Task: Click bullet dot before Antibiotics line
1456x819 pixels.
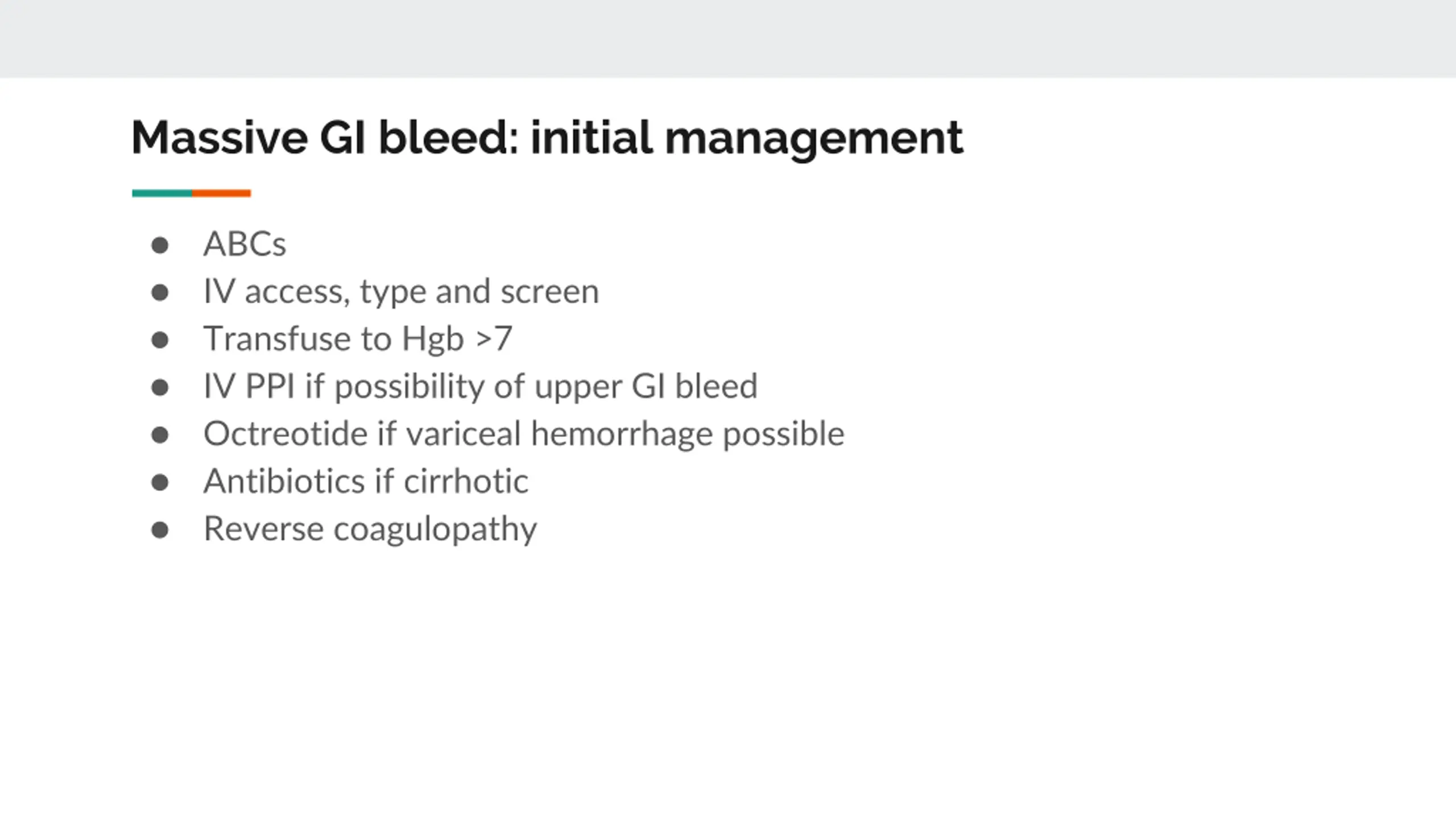Action: pyautogui.click(x=160, y=482)
